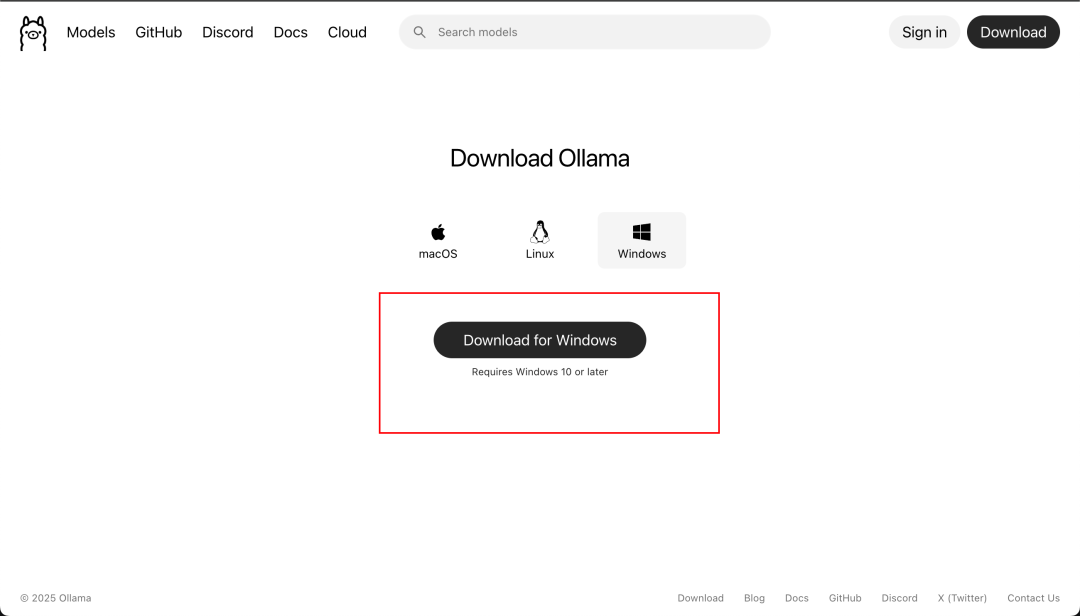Select the Windows platform option
The height and width of the screenshot is (616, 1080).
pyautogui.click(x=642, y=240)
